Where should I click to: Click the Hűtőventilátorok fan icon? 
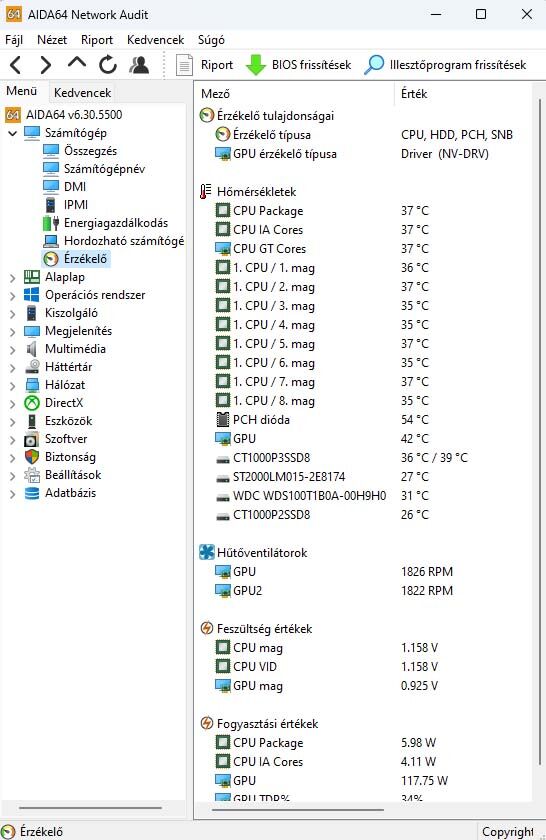pos(207,552)
